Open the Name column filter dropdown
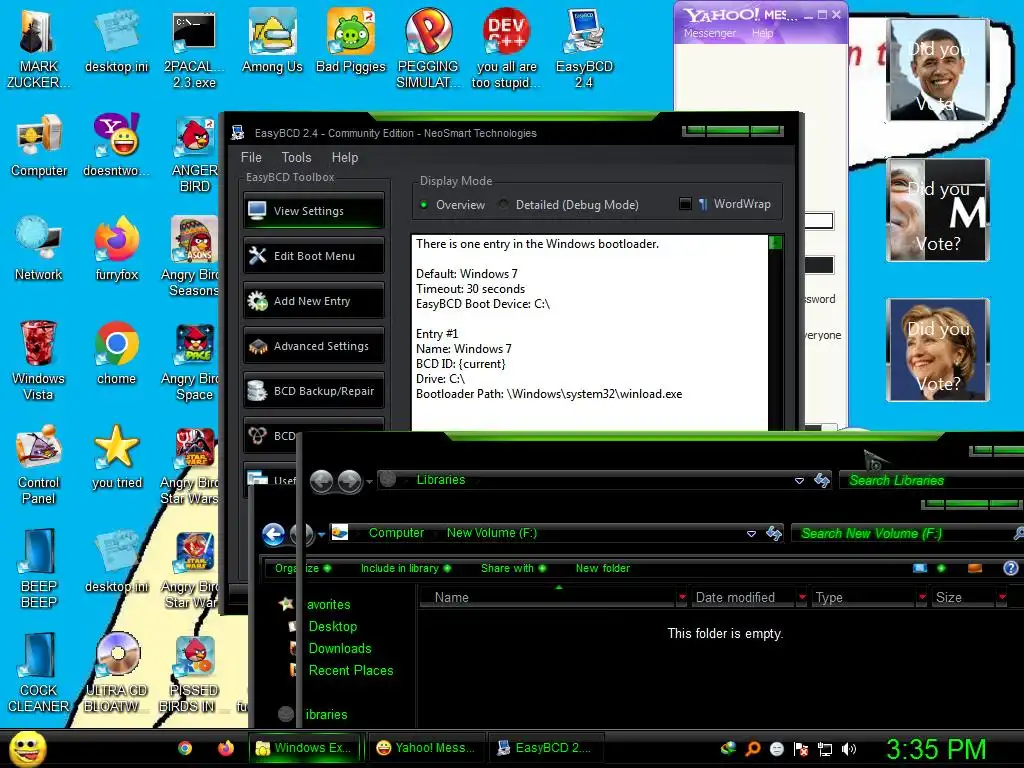Viewport: 1024px width, 768px height. point(682,597)
